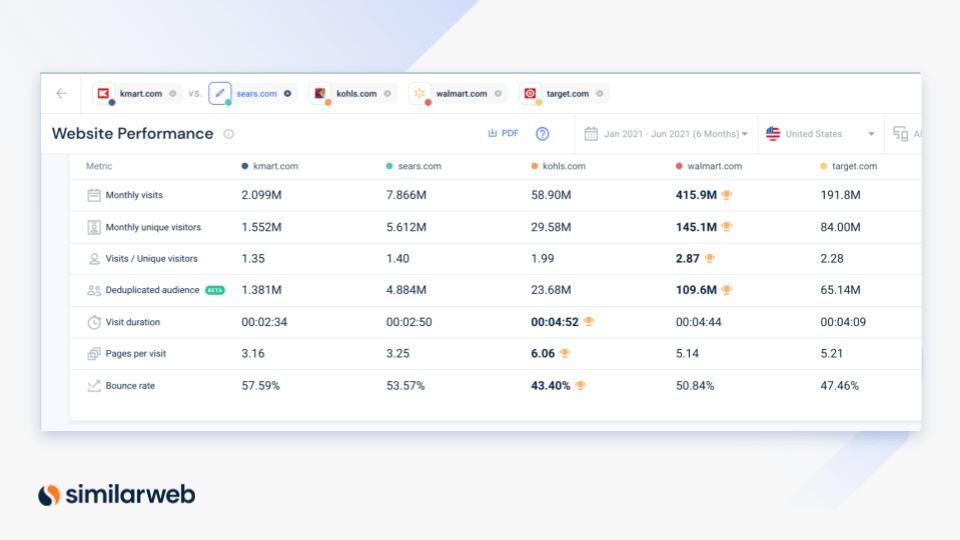The image size is (960, 540).
Task: Select the kmart.com tab chip
Action: (x=137, y=93)
